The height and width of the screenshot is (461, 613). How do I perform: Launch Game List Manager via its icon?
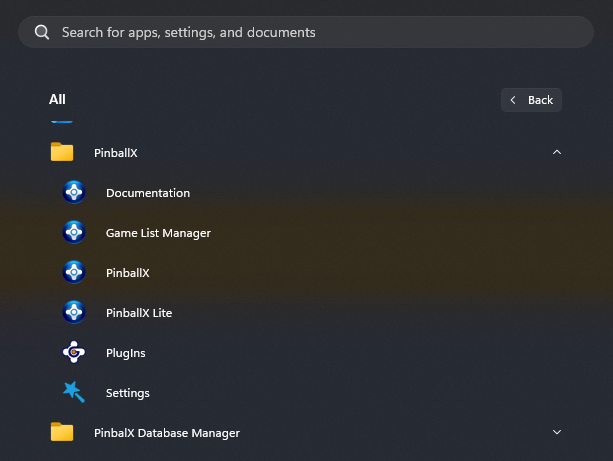pyautogui.click(x=74, y=232)
